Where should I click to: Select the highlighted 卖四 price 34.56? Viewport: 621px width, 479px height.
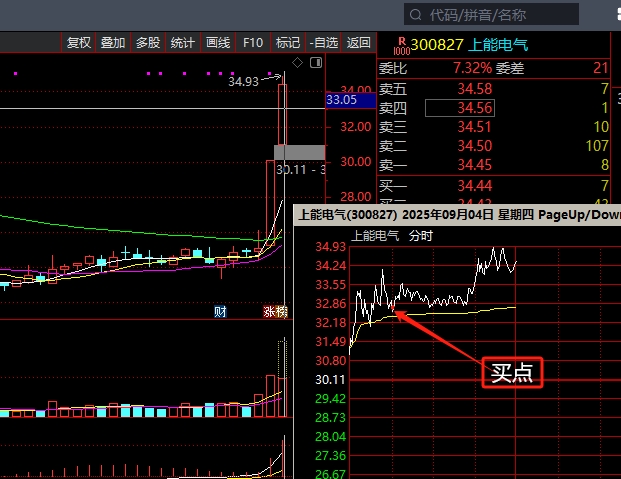point(460,108)
